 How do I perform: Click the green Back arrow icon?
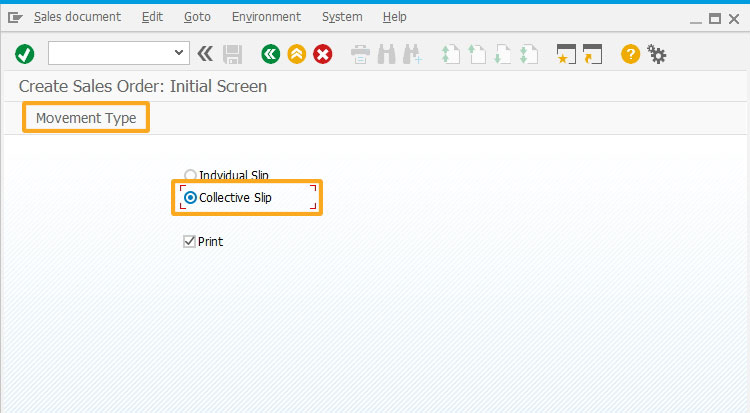pos(270,54)
